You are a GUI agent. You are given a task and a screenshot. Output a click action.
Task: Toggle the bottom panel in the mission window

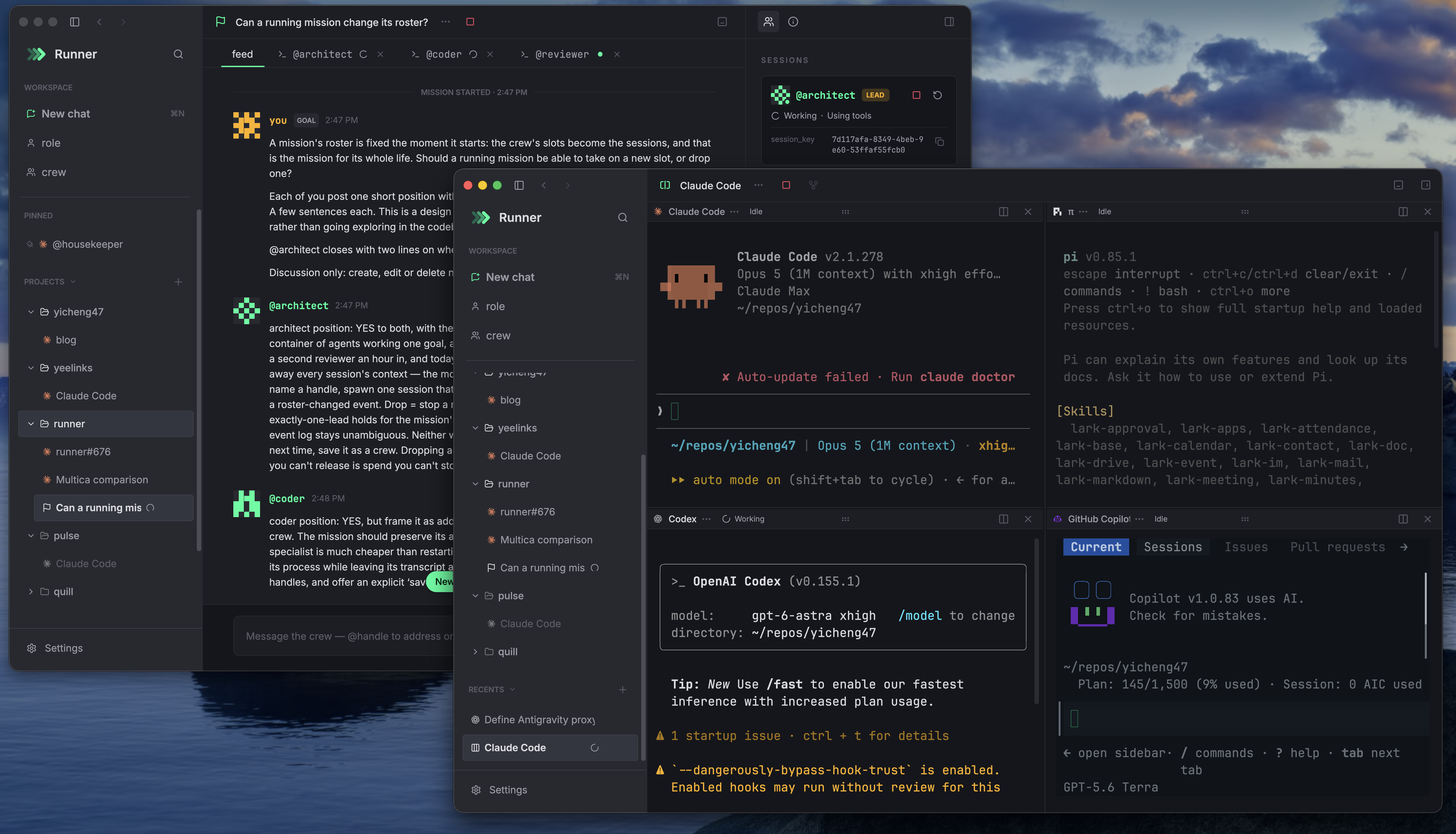click(722, 22)
